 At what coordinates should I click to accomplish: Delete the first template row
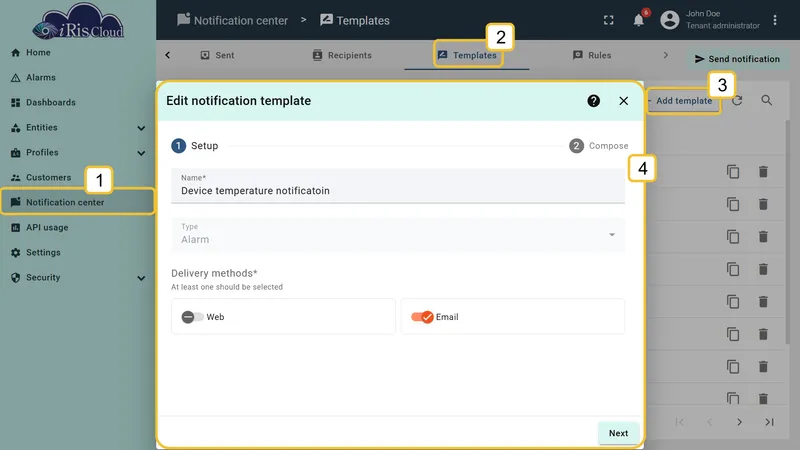763,172
